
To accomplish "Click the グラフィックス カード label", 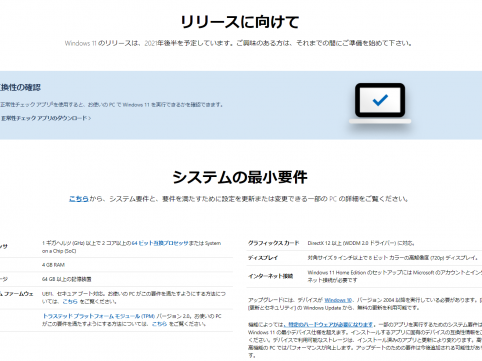I will tap(273, 243).
